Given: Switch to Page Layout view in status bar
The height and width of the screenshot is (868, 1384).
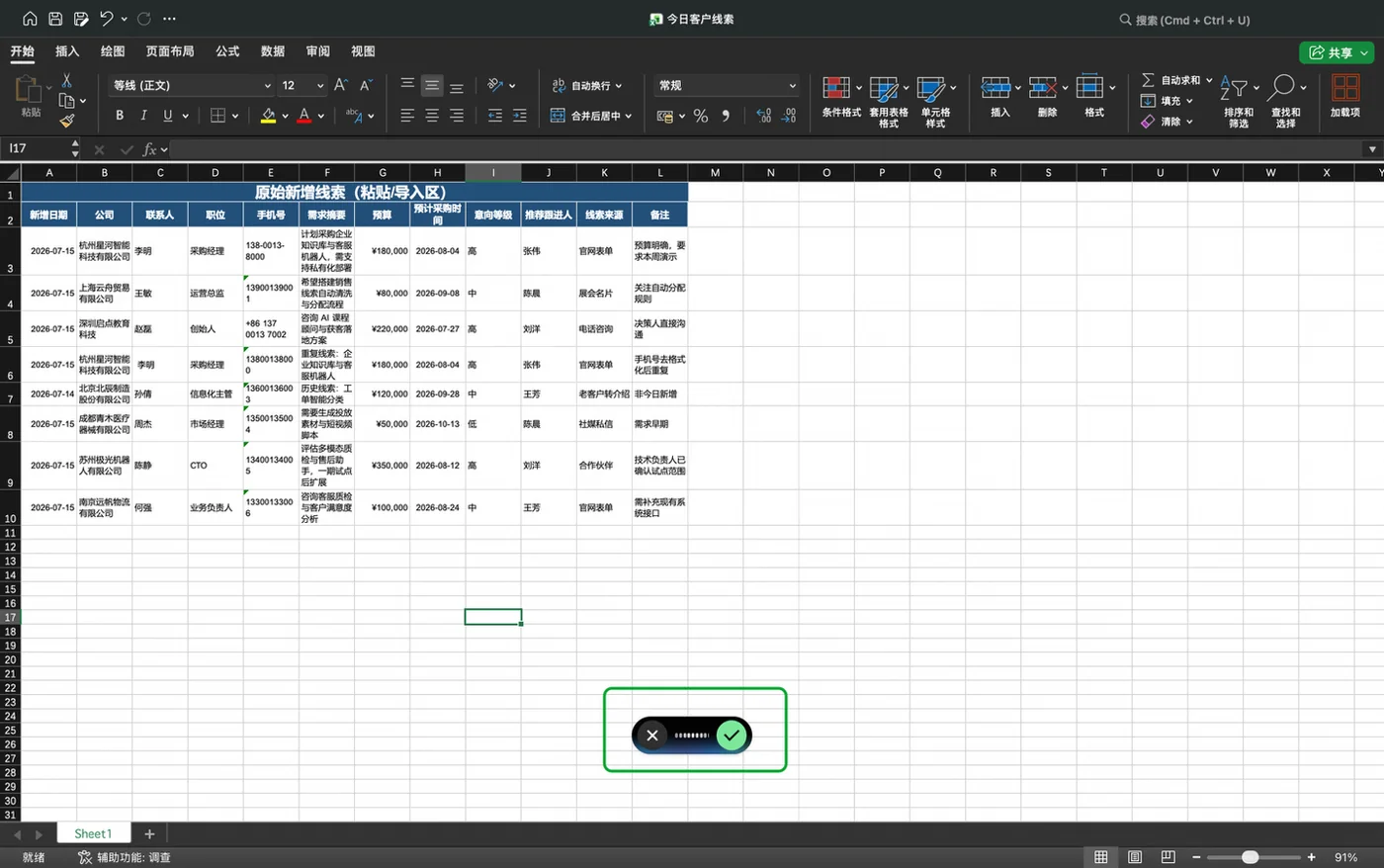Looking at the screenshot, I should point(1135,857).
